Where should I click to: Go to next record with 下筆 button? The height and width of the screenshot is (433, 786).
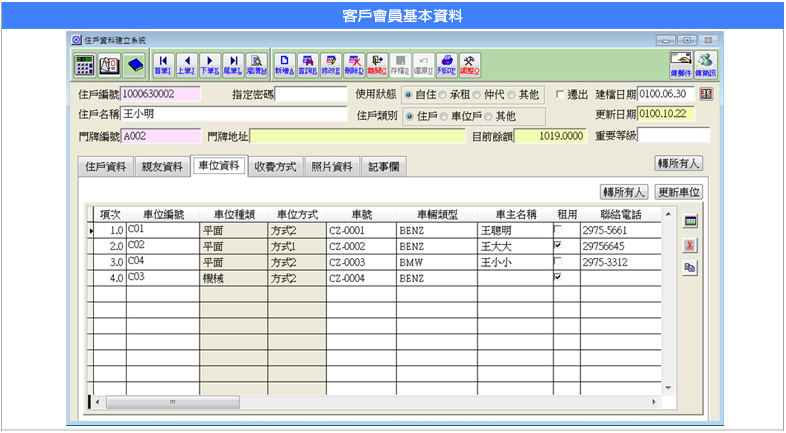point(209,64)
